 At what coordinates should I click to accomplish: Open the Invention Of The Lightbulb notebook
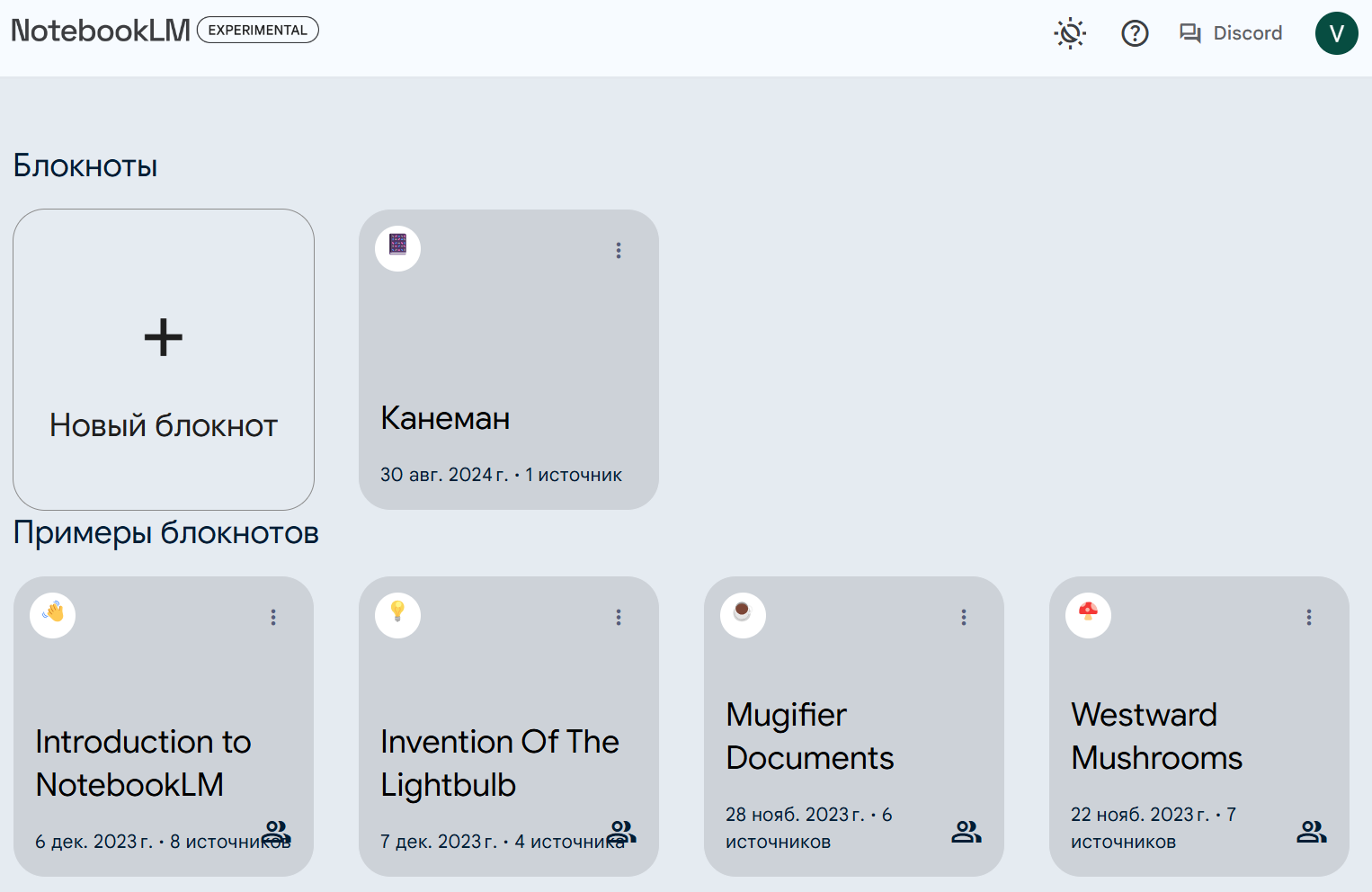click(x=500, y=763)
